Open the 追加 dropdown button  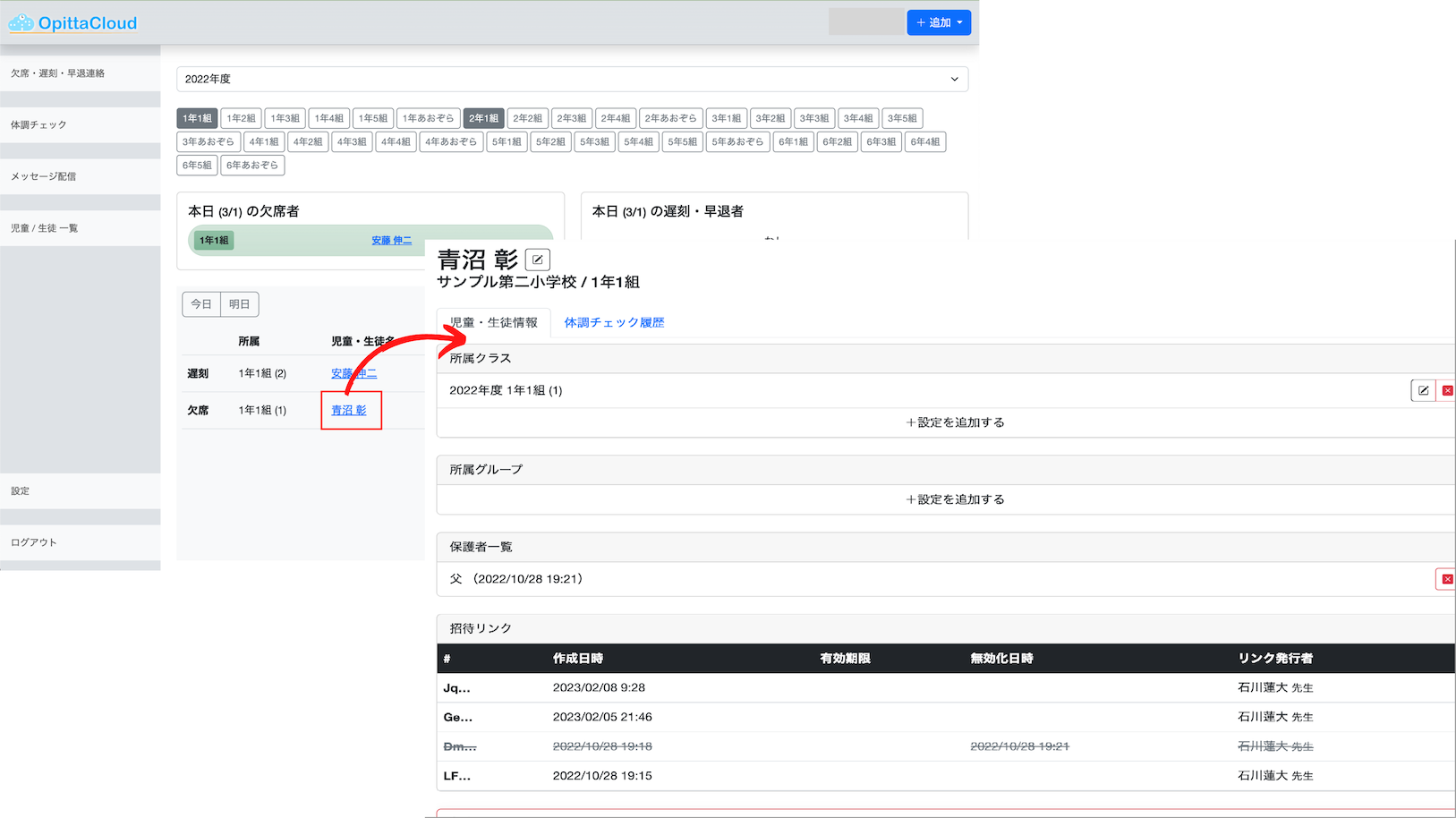coord(939,22)
